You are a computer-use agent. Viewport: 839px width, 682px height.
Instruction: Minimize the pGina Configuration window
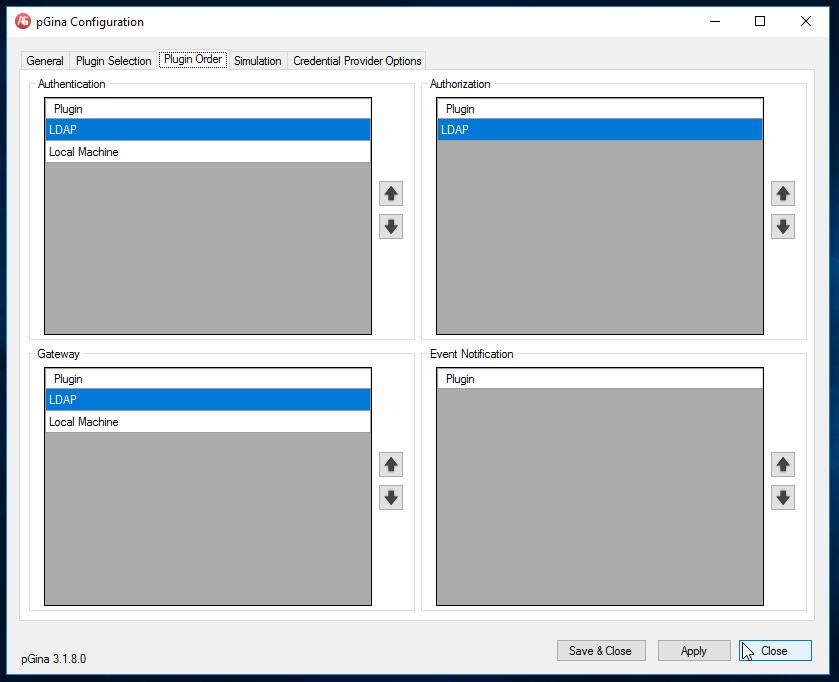tap(715, 21)
